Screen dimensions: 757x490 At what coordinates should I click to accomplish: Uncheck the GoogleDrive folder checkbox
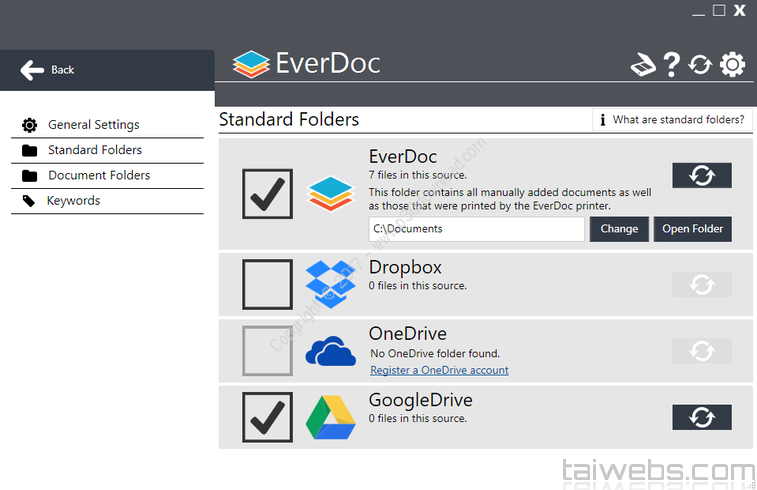(268, 417)
